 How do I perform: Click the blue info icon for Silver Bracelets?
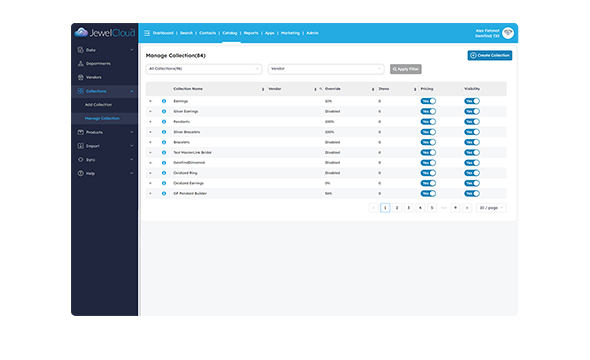click(164, 132)
